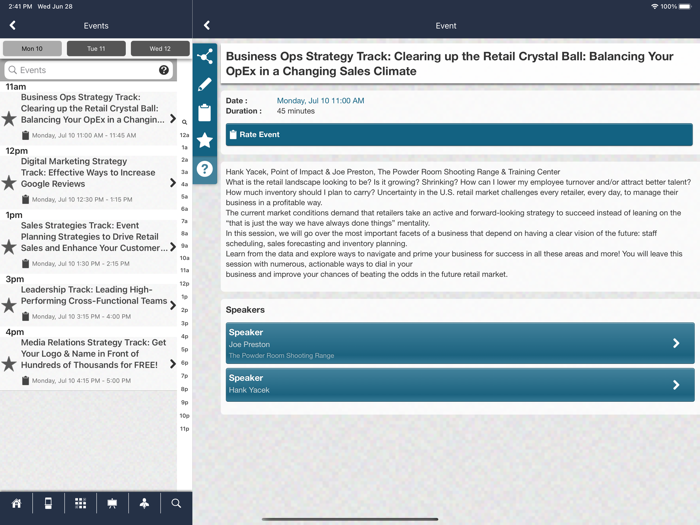Tap search magnifier in bottom bar
The height and width of the screenshot is (525, 700).
(176, 504)
